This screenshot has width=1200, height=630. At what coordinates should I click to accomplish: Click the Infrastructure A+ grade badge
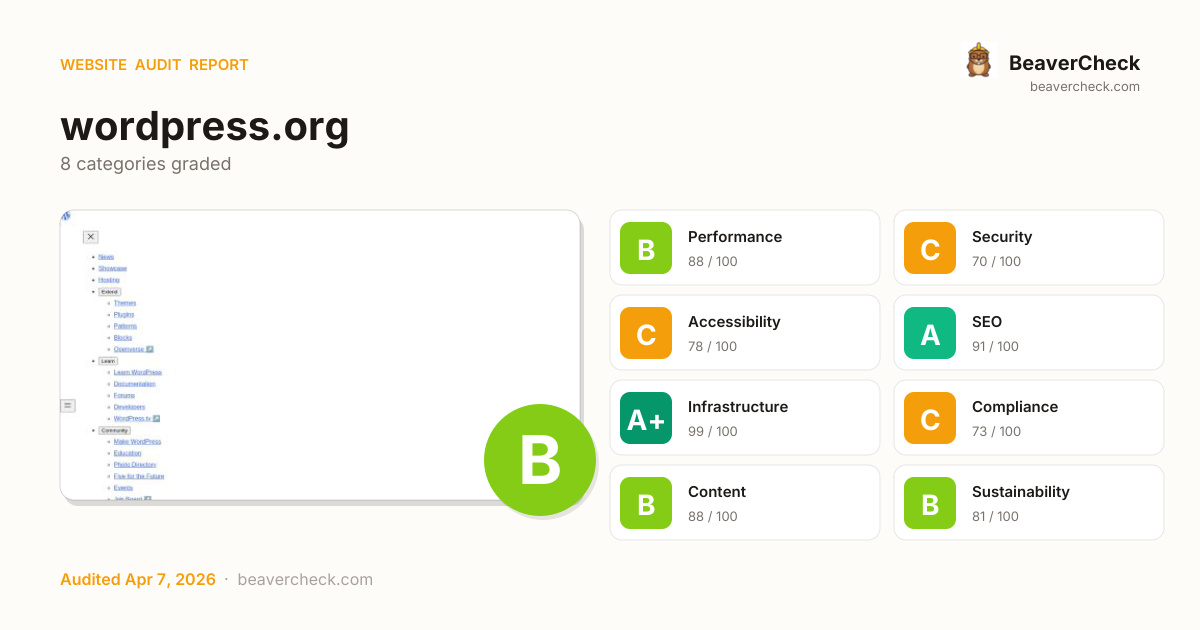(646, 418)
